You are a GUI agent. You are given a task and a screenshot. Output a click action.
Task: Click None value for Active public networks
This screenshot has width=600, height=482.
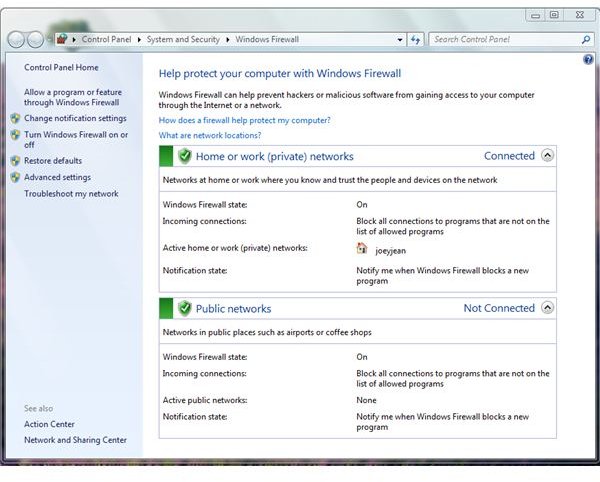[x=366, y=400]
